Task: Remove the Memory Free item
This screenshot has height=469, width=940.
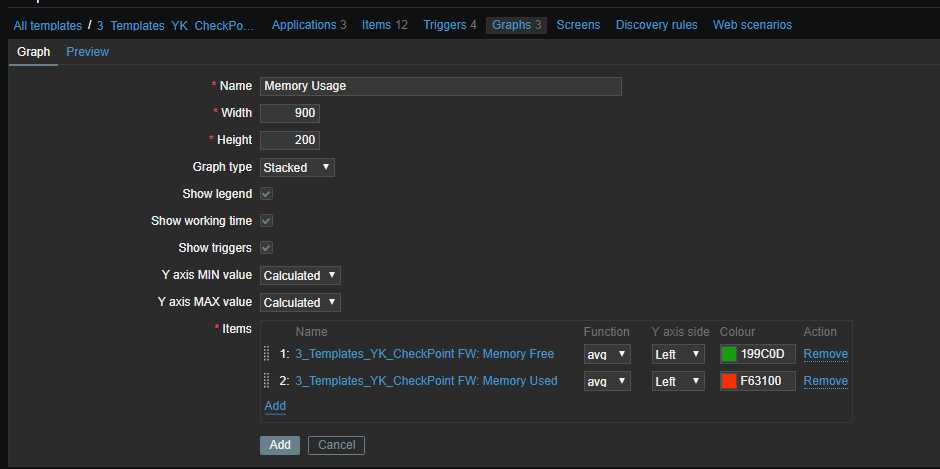Action: [825, 354]
